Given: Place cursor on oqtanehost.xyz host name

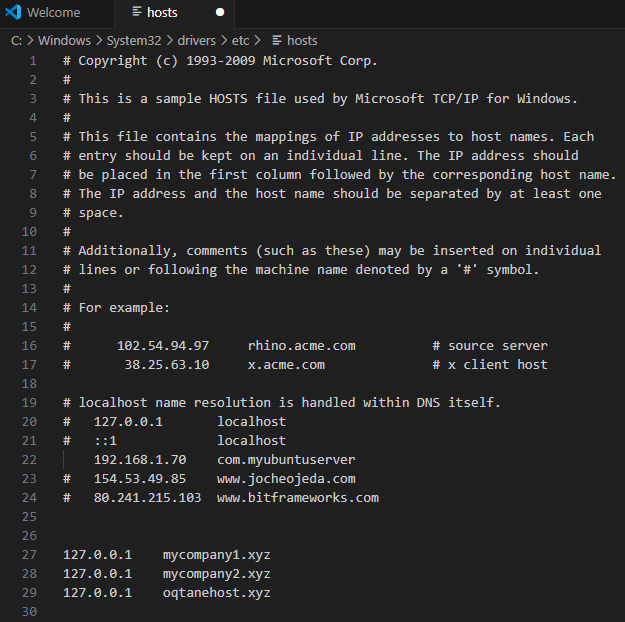Looking at the screenshot, I should point(216,593).
